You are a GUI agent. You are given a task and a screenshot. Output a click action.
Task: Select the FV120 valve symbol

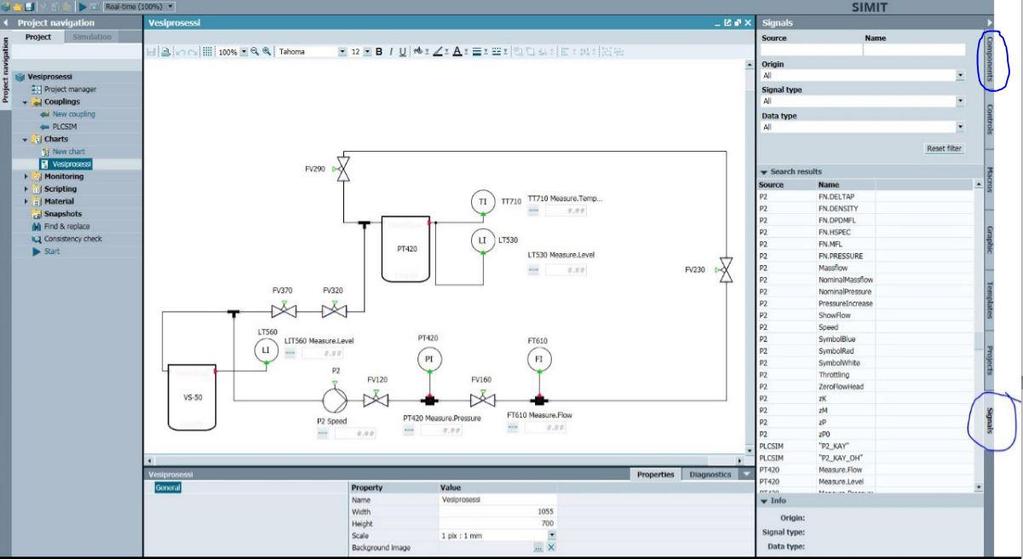pyautogui.click(x=376, y=399)
